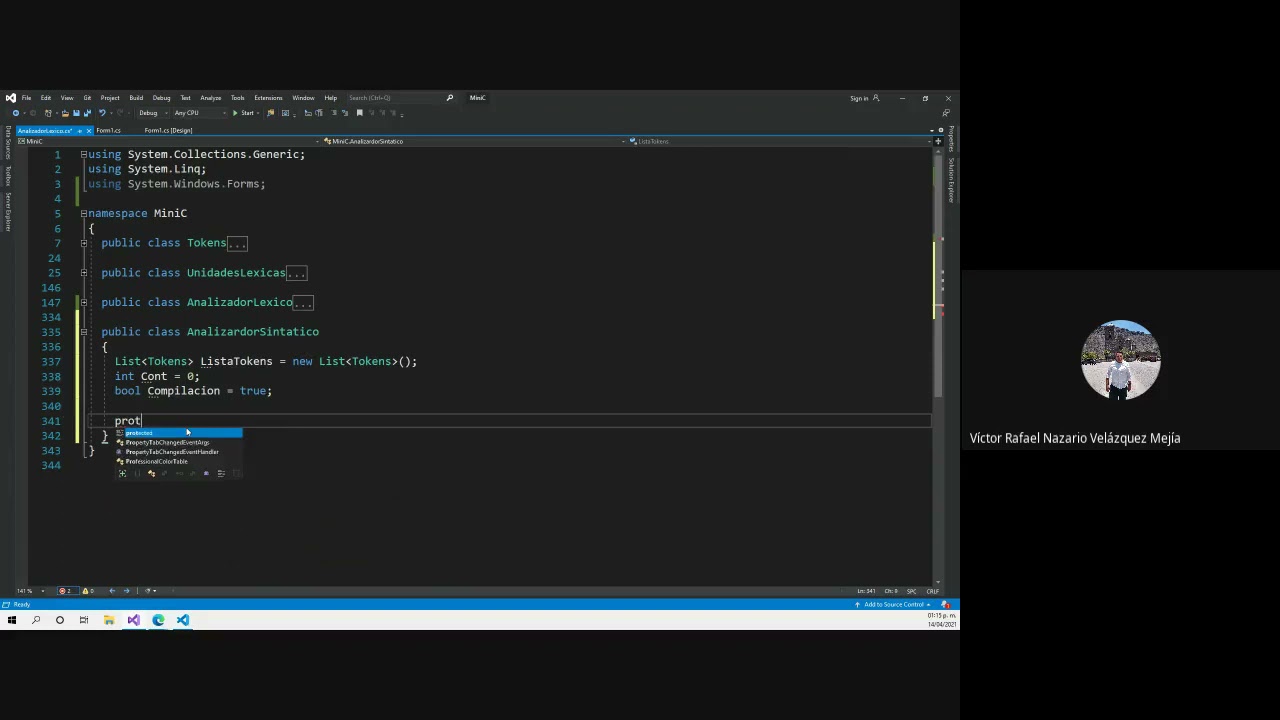Switch to the Form1.cs [Design] tab
Viewport: 1280px width, 720px height.
pos(168,131)
